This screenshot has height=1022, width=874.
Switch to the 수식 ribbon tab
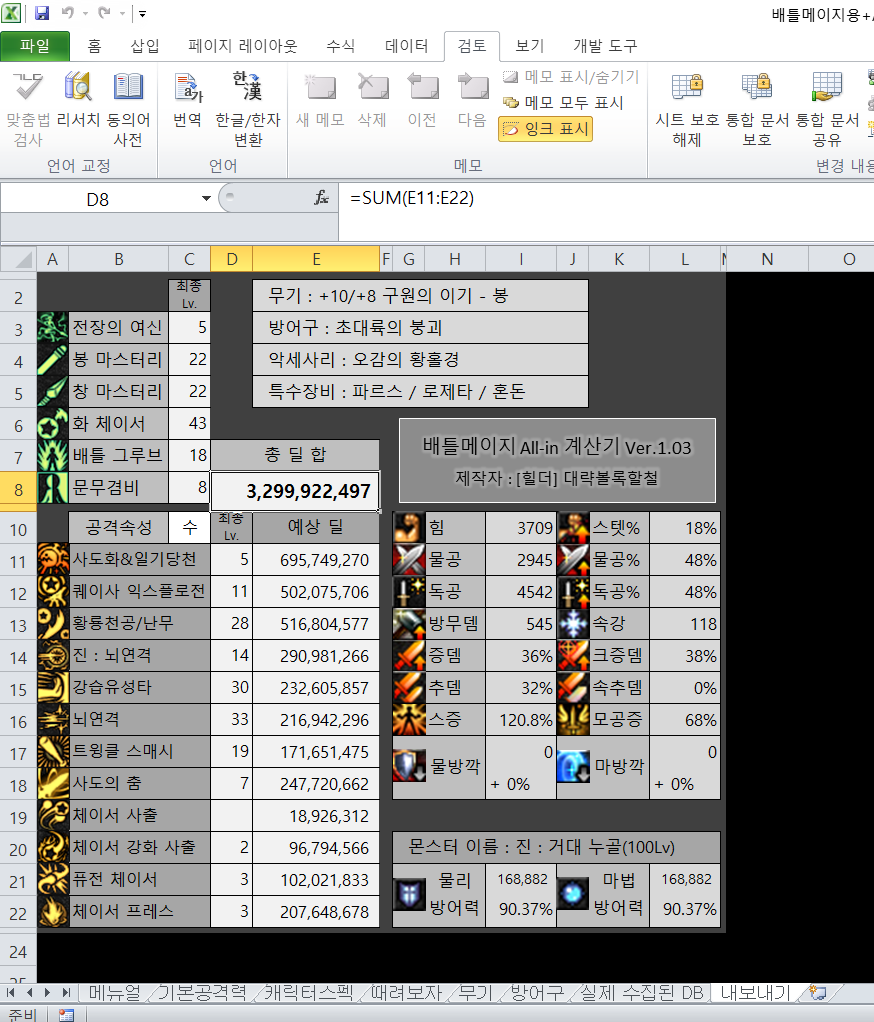coord(340,46)
